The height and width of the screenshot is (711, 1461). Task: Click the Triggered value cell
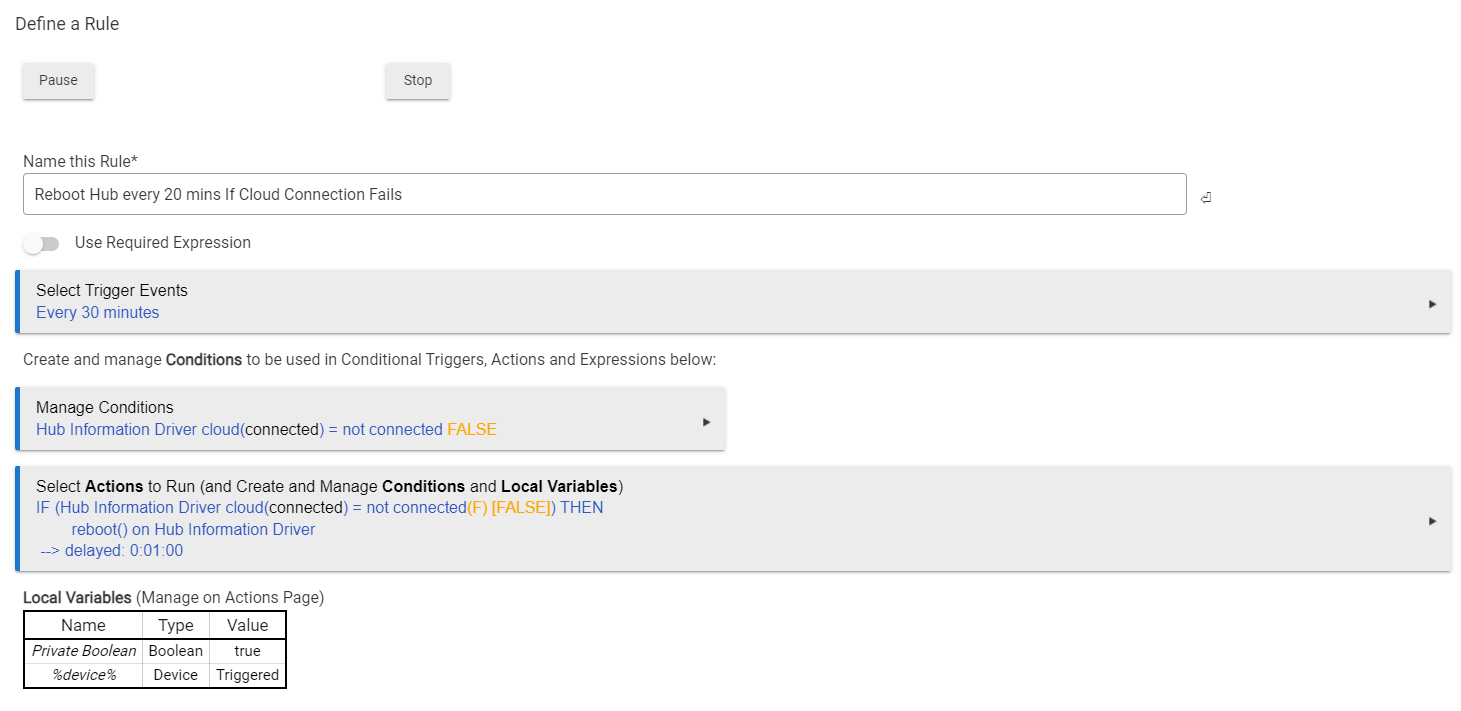(x=247, y=675)
